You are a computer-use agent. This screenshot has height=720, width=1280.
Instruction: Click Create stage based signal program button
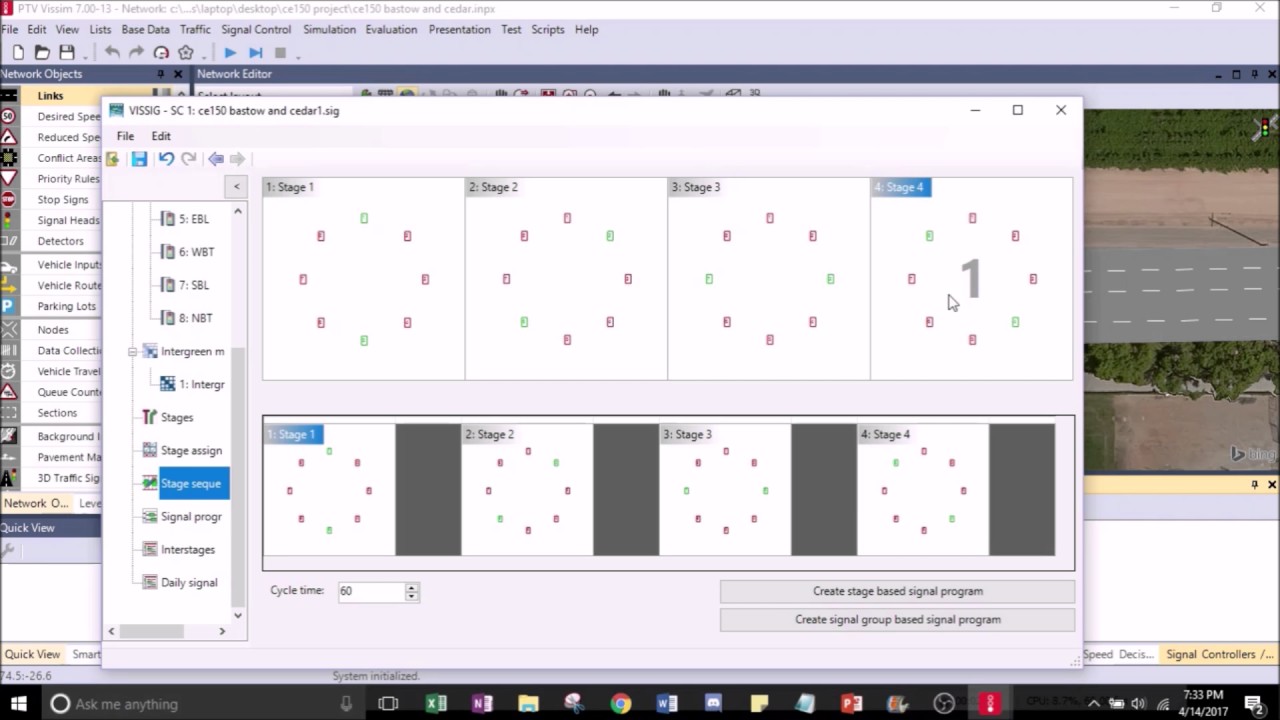click(x=898, y=591)
